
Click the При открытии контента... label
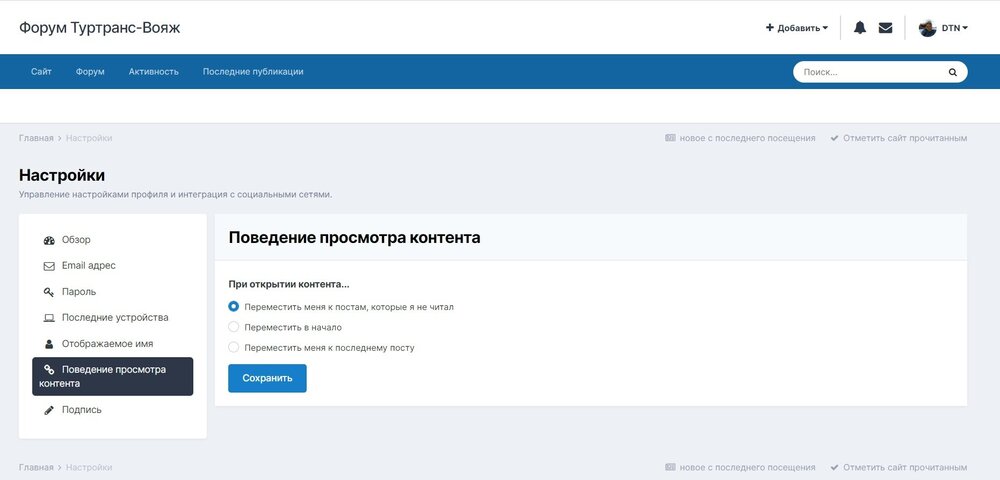[289, 284]
